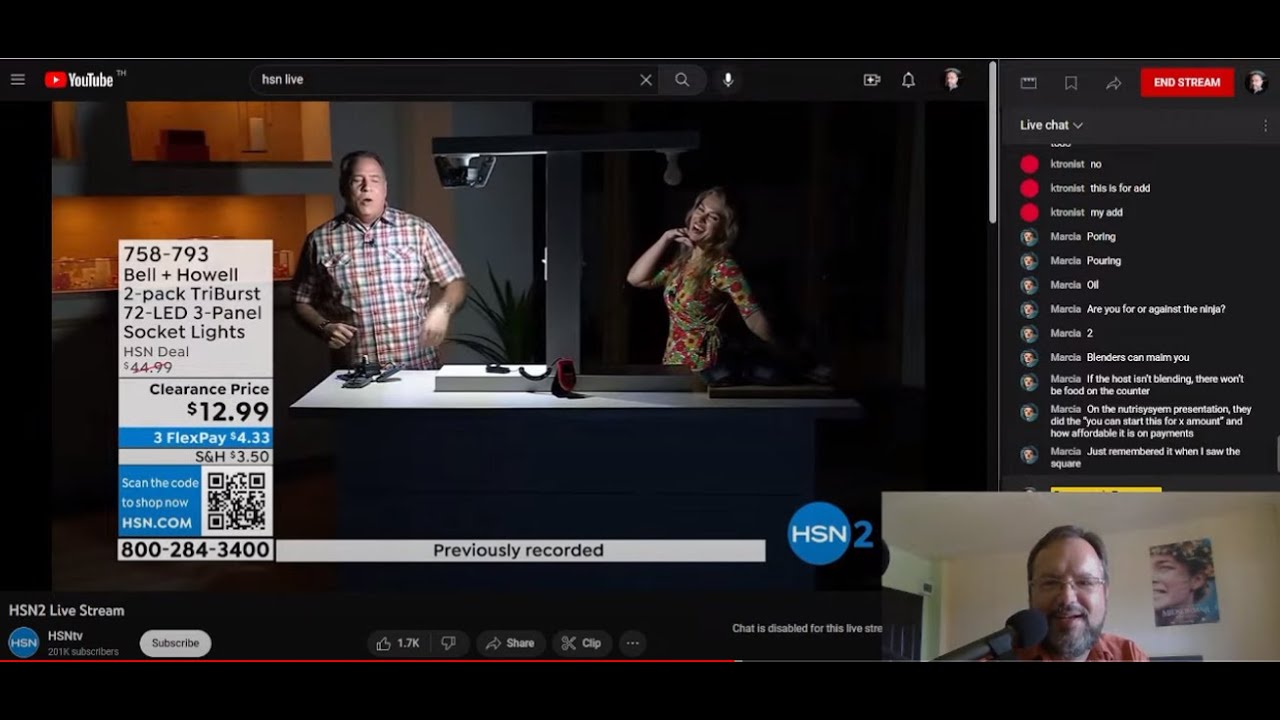Image resolution: width=1280 pixels, height=720 pixels.
Task: Like the video with thumbs up 1.7K
Action: pos(397,643)
